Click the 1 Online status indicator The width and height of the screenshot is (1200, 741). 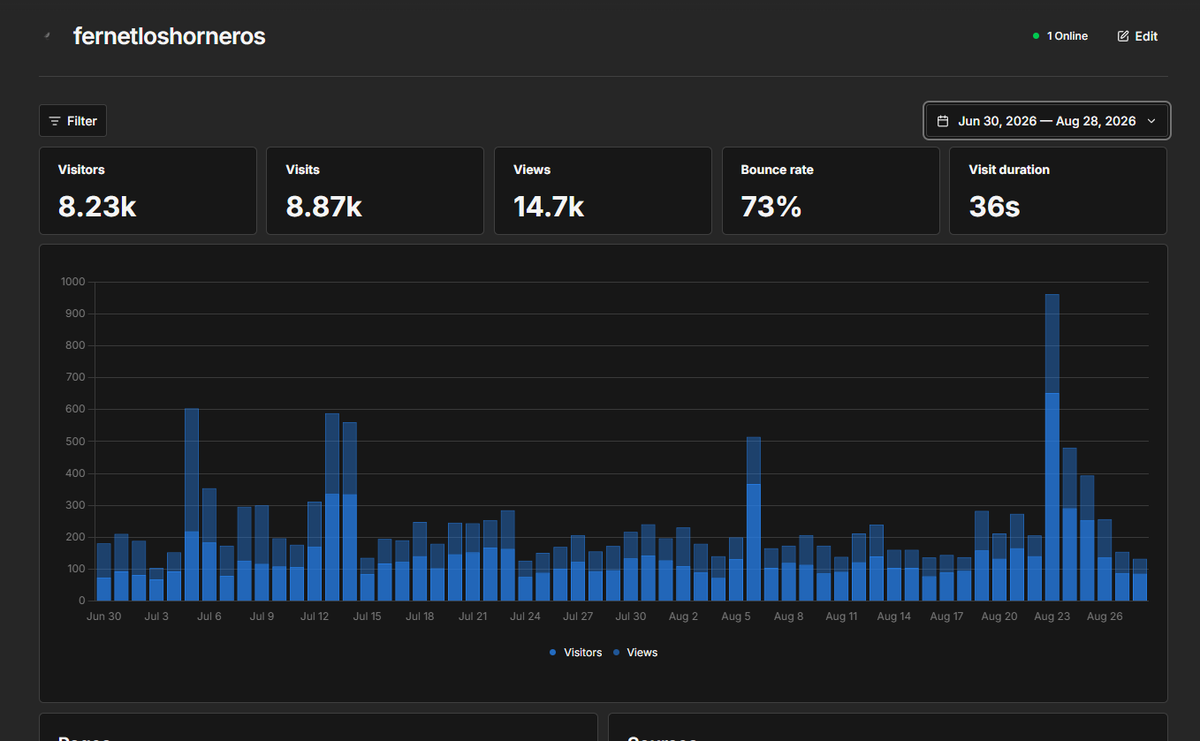pyautogui.click(x=1060, y=36)
